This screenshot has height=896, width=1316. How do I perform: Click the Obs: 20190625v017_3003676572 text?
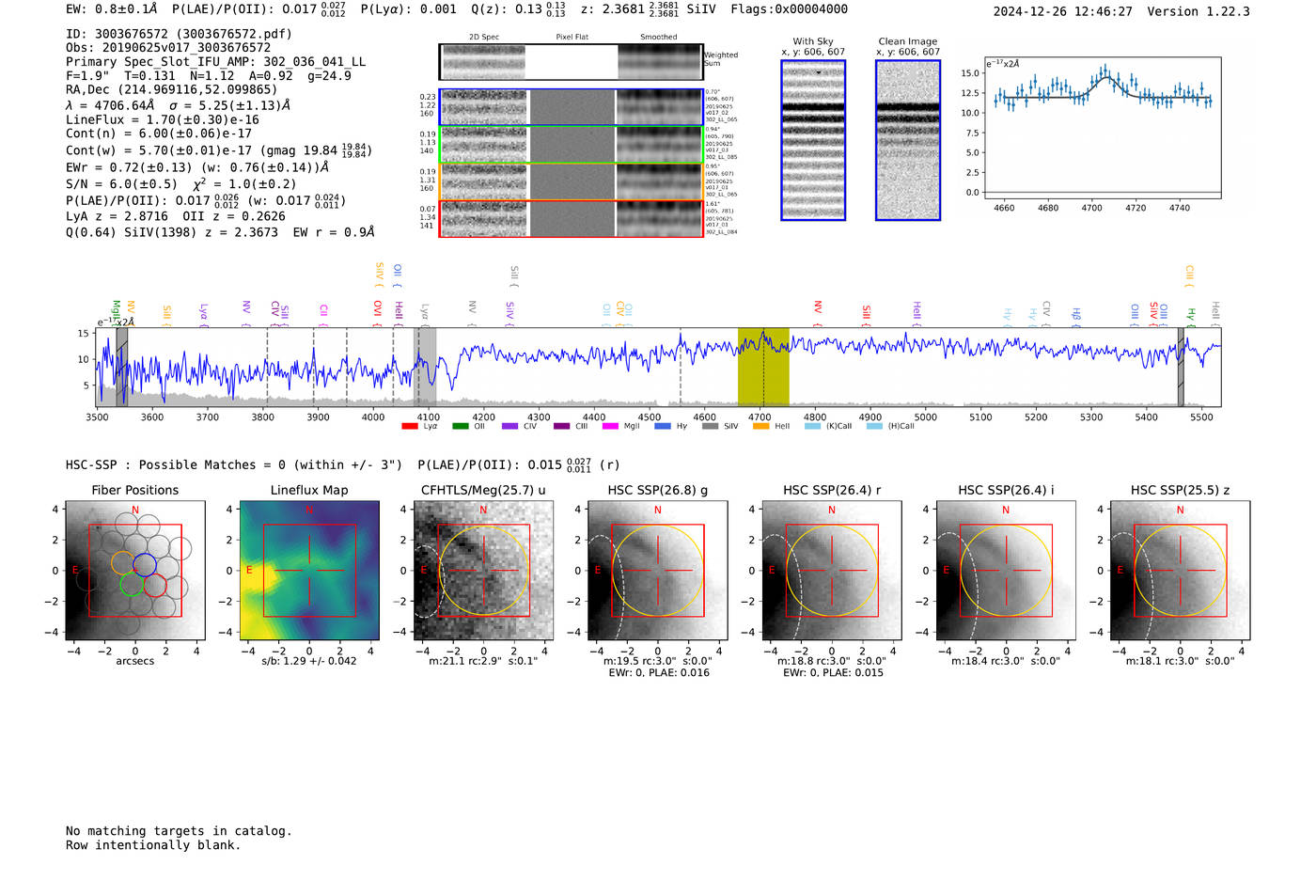pyautogui.click(x=168, y=48)
